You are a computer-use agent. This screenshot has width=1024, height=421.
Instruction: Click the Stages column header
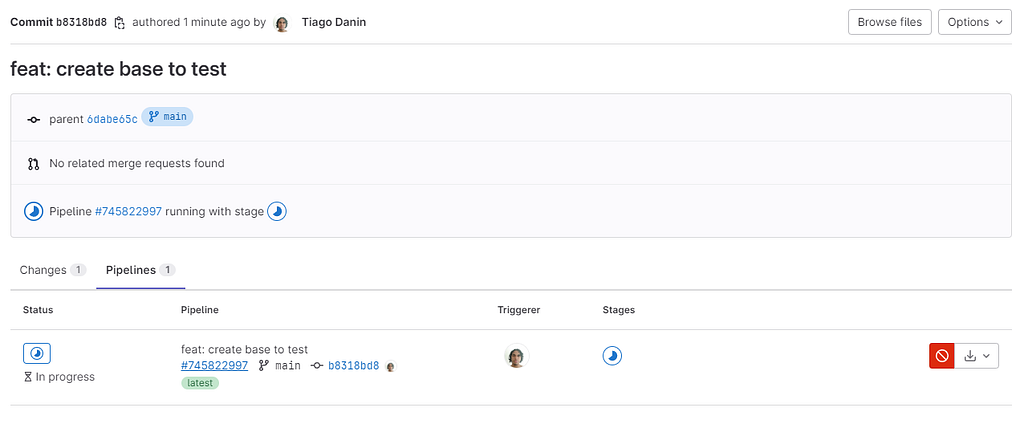618,310
